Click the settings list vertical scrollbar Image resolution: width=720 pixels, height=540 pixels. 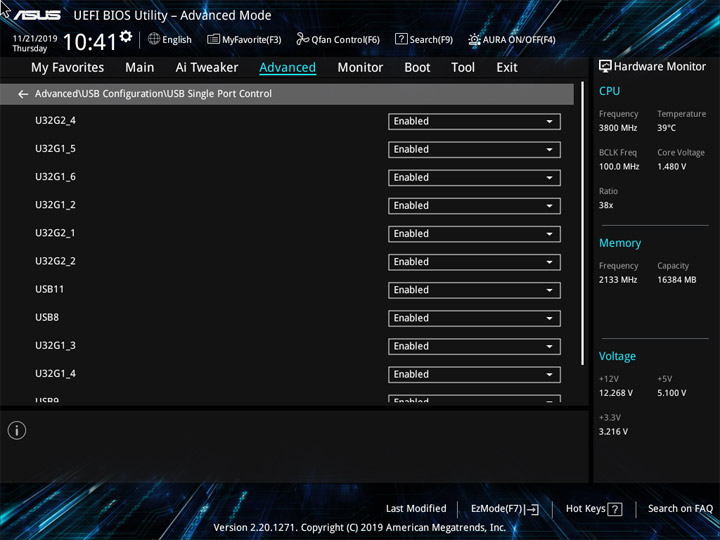583,223
